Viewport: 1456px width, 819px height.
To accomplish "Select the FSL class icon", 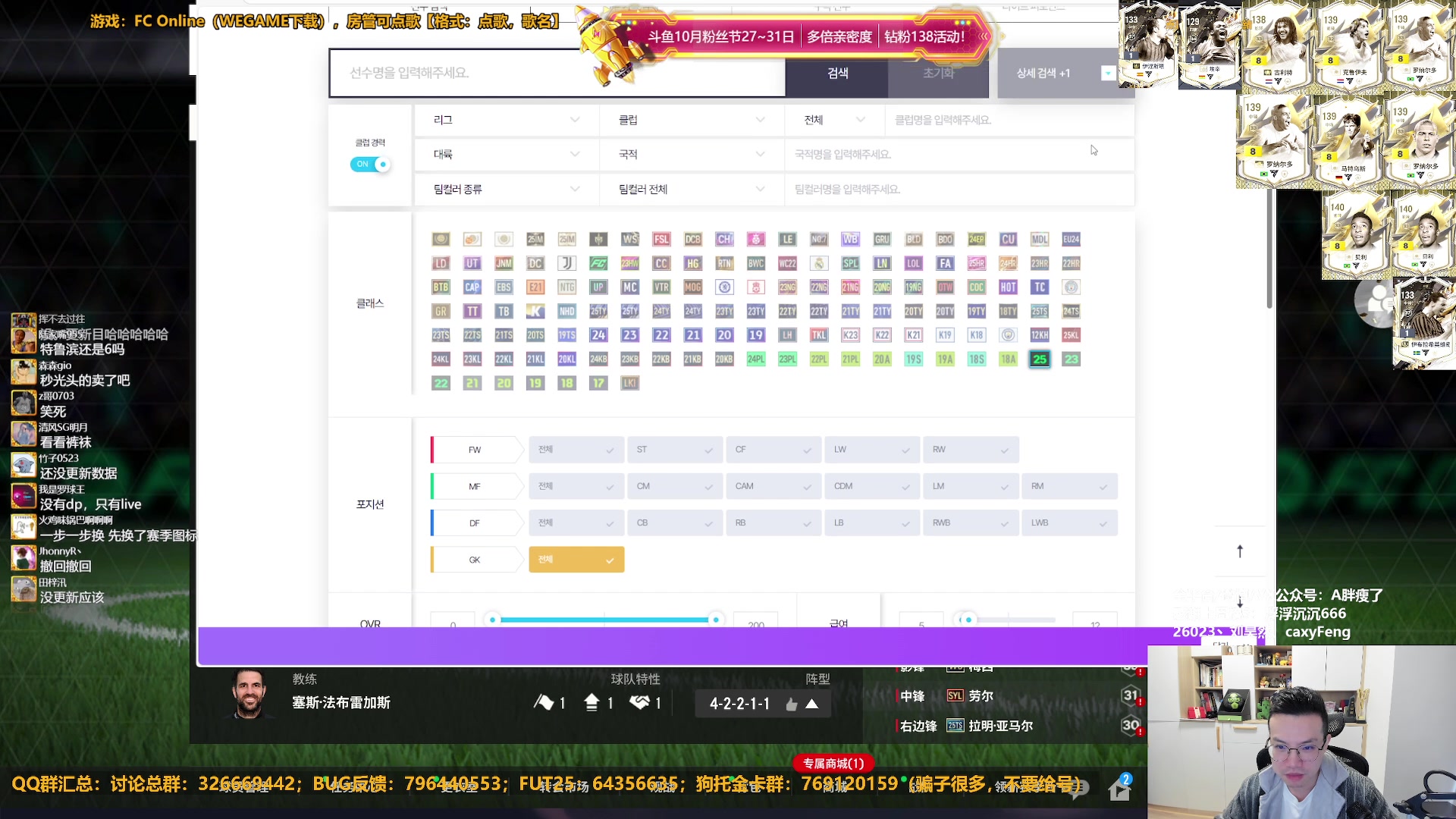I will tap(661, 239).
